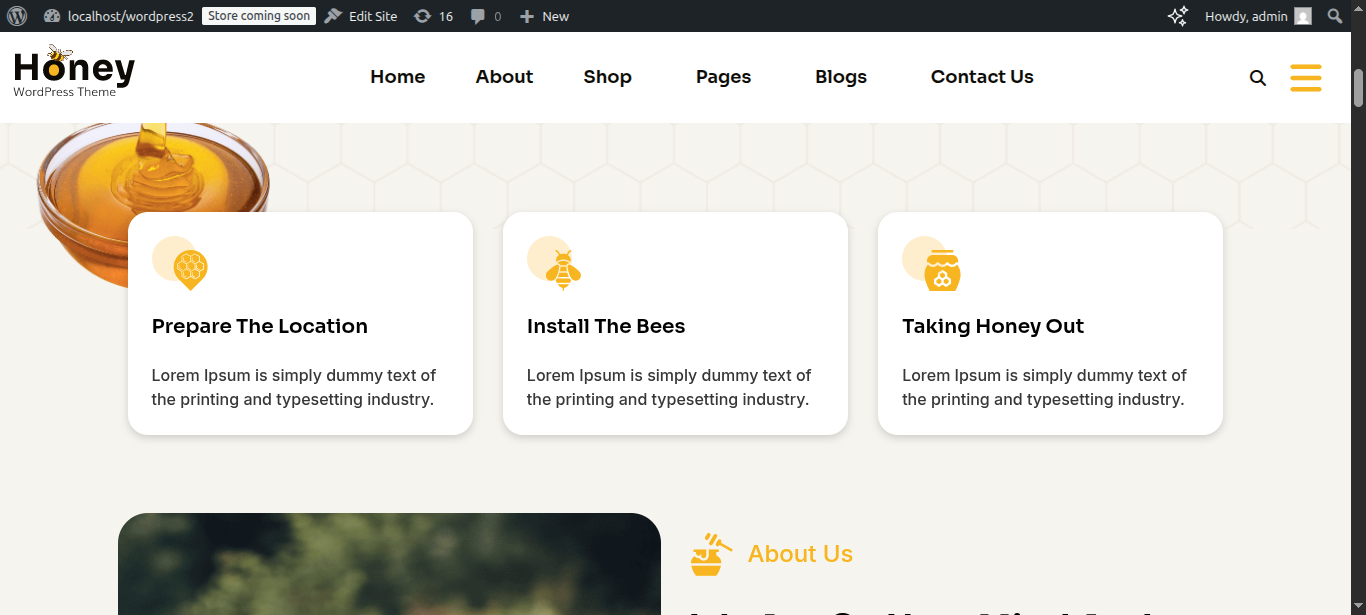Open the comments bubble in admin bar

[x=485, y=16]
